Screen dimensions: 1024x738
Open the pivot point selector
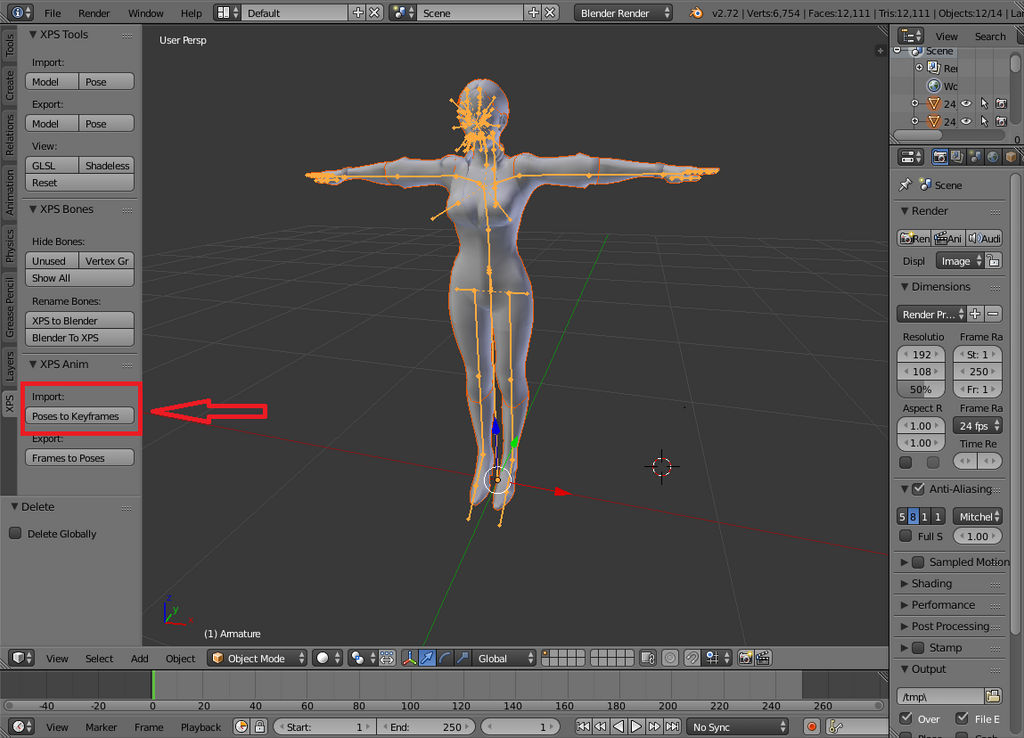click(362, 658)
